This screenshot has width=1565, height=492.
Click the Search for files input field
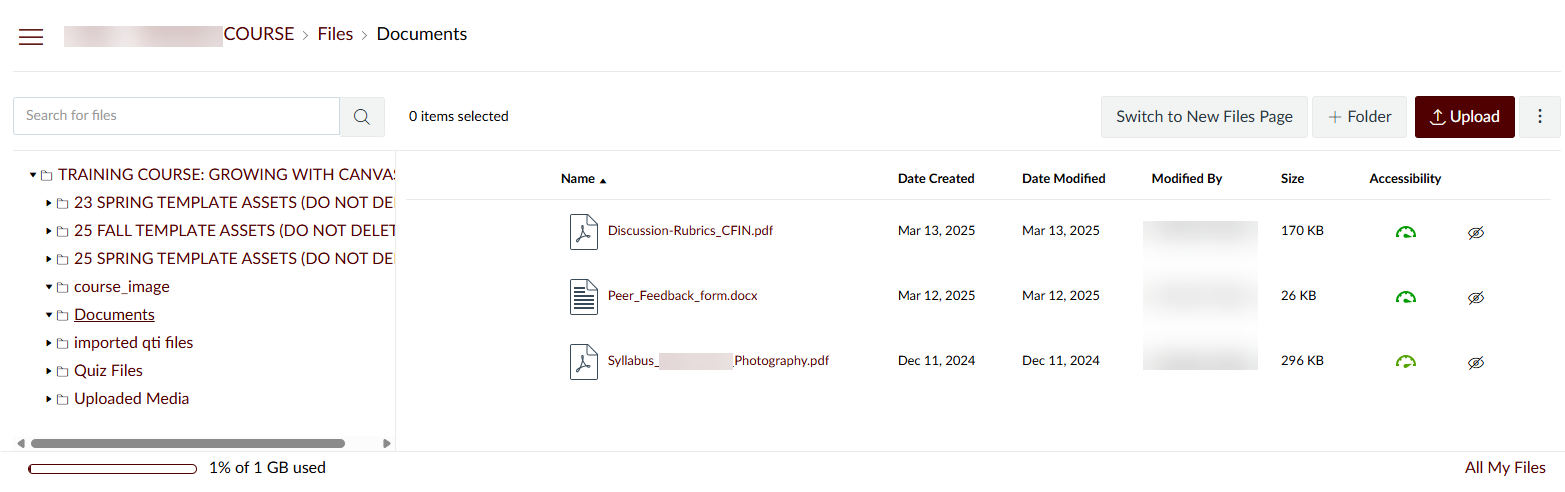pyautogui.click(x=176, y=116)
